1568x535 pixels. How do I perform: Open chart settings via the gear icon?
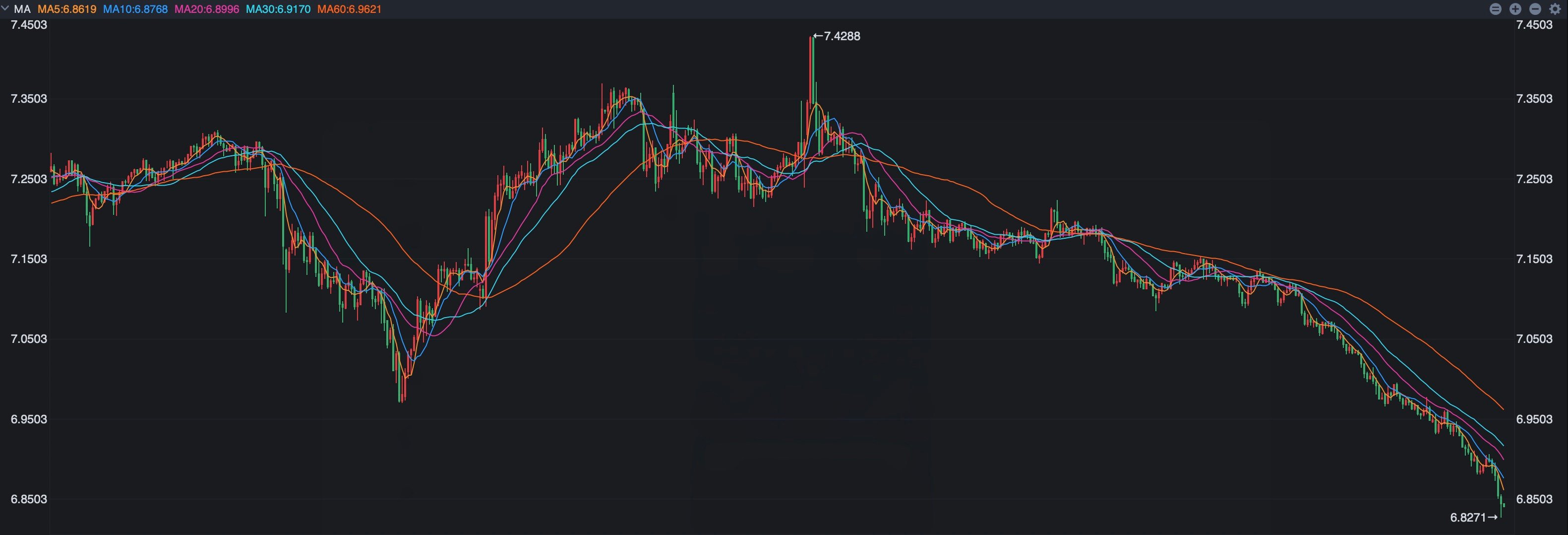(x=1555, y=9)
